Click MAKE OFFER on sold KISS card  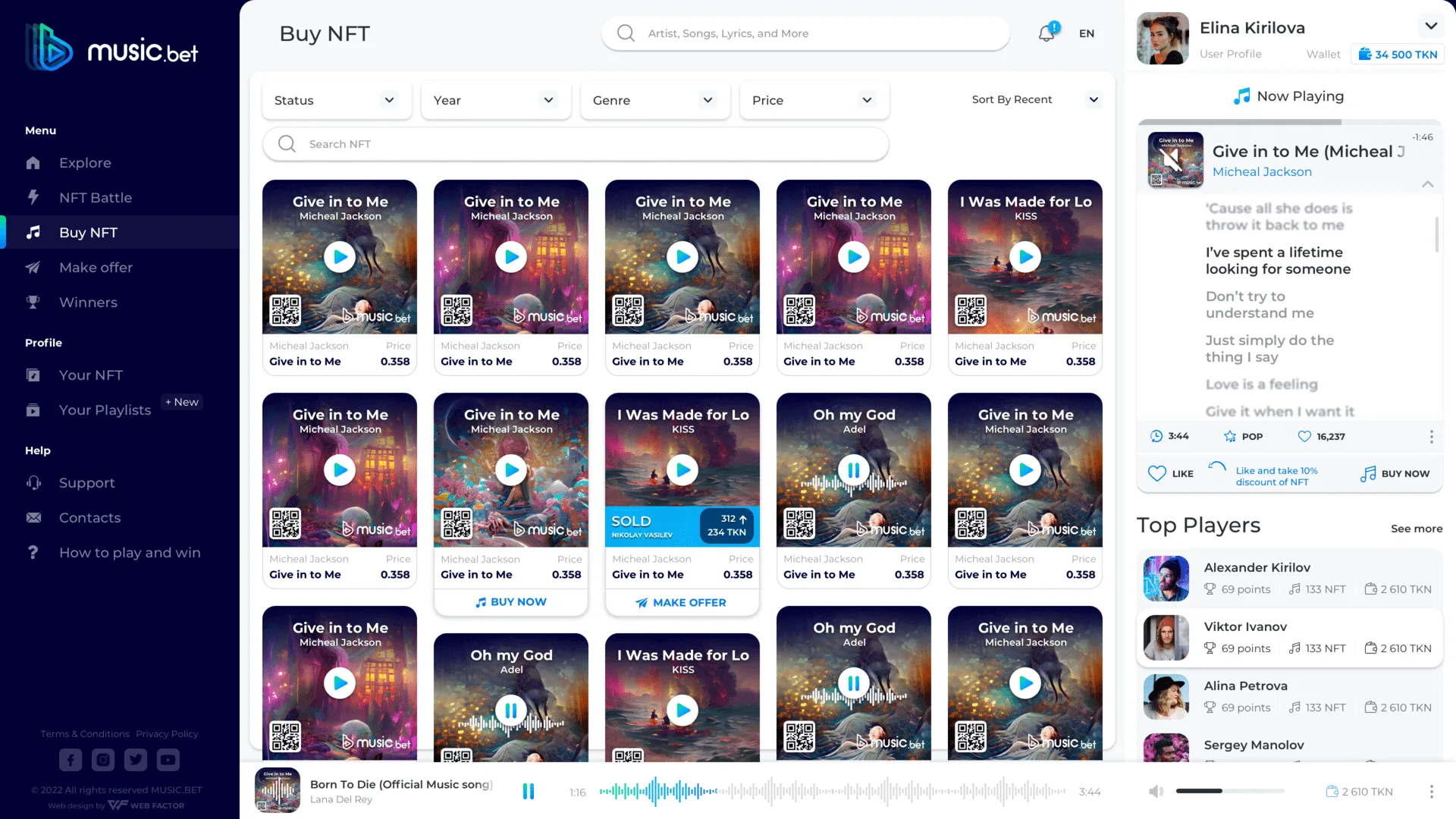pyautogui.click(x=682, y=602)
